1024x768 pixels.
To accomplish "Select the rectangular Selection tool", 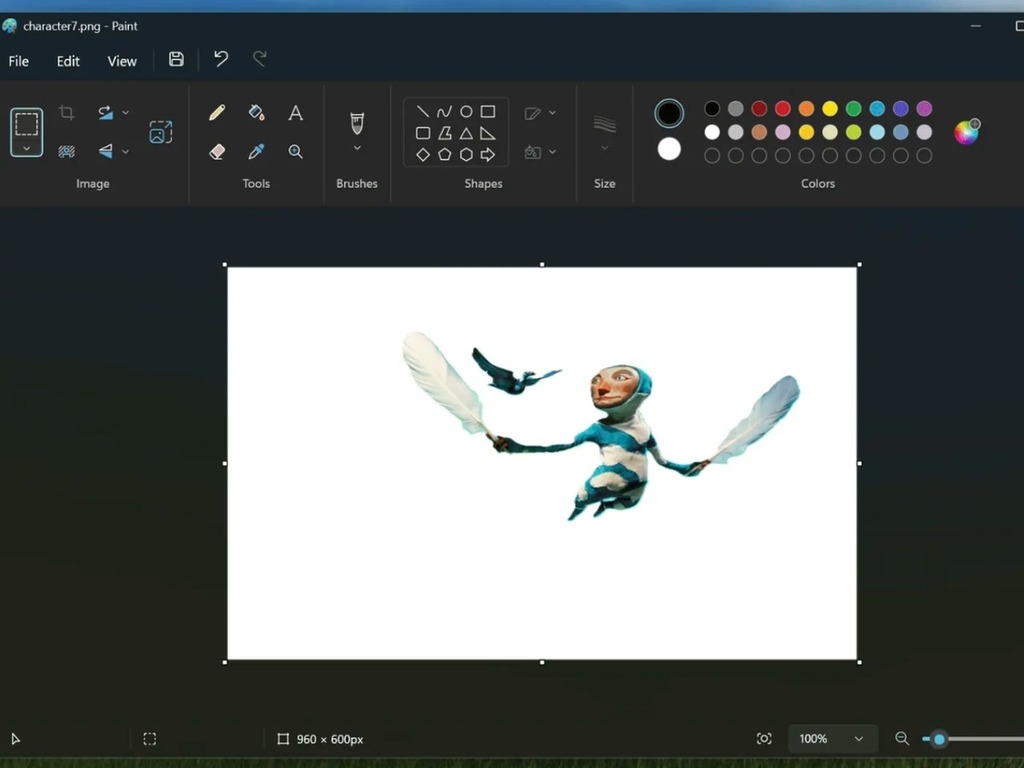I will [x=26, y=124].
